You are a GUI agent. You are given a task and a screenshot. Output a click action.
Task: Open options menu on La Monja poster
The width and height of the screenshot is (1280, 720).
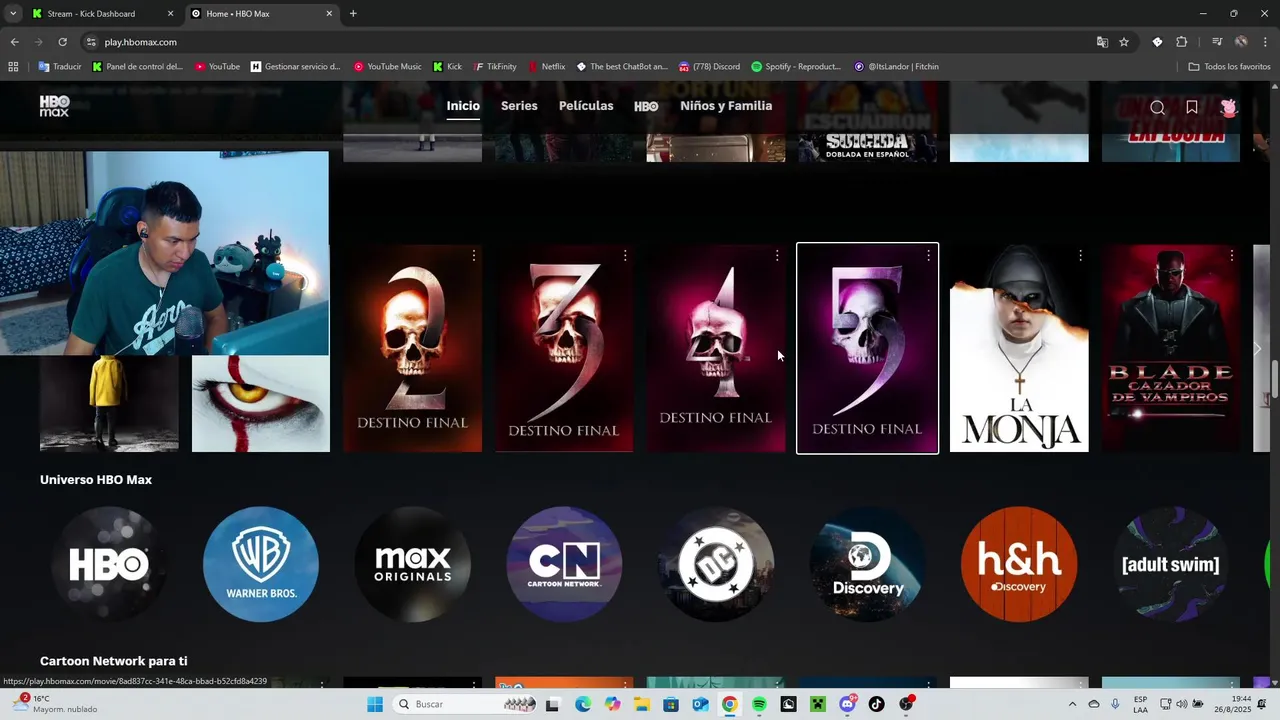(1080, 256)
